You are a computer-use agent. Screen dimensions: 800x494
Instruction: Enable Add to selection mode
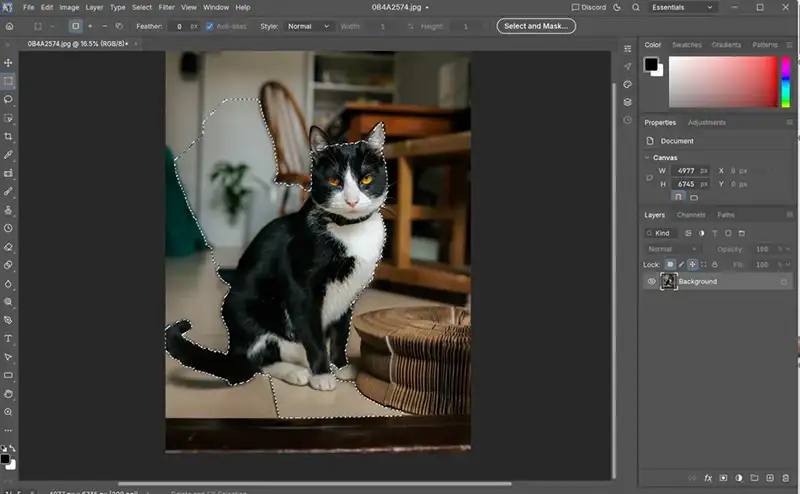point(90,26)
